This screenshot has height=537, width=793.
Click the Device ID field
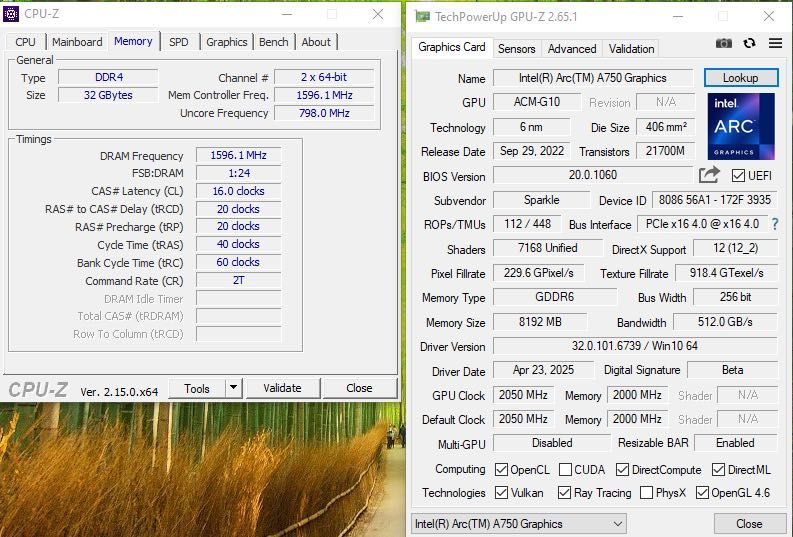(715, 200)
